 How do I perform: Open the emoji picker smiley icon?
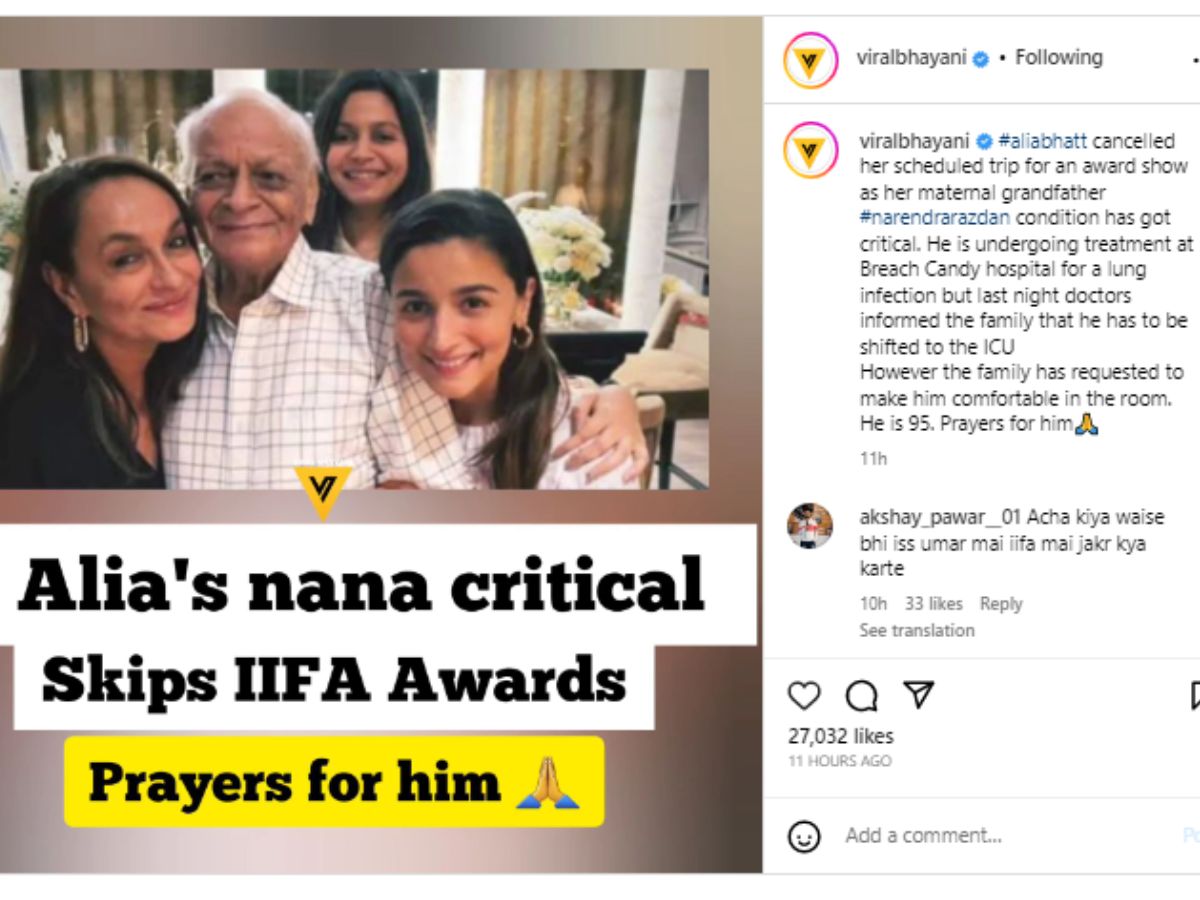[804, 836]
